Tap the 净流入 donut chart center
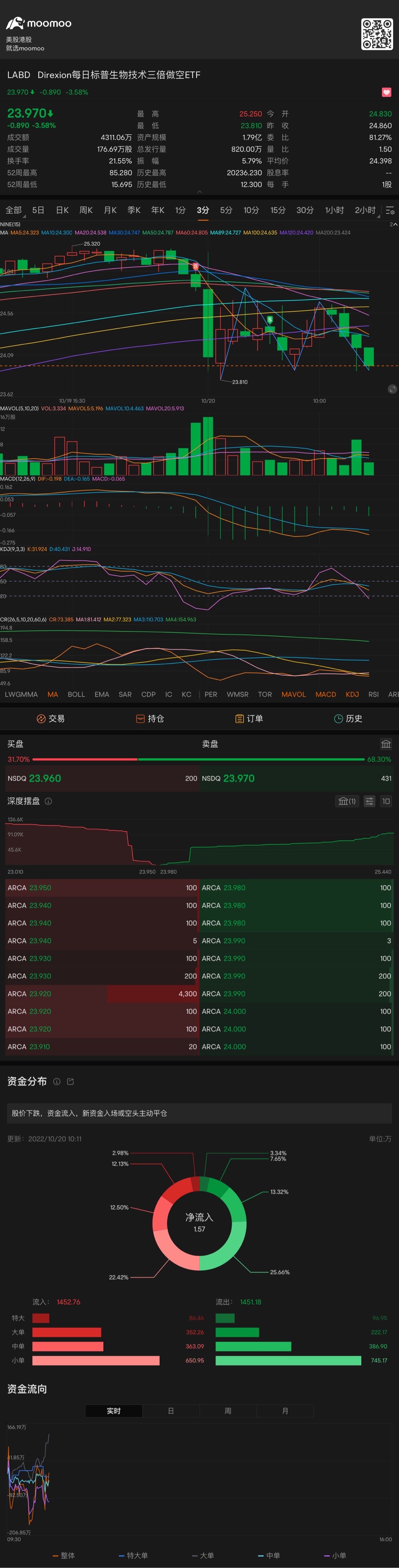Screen dimensions: 399x1568 coord(199,1222)
